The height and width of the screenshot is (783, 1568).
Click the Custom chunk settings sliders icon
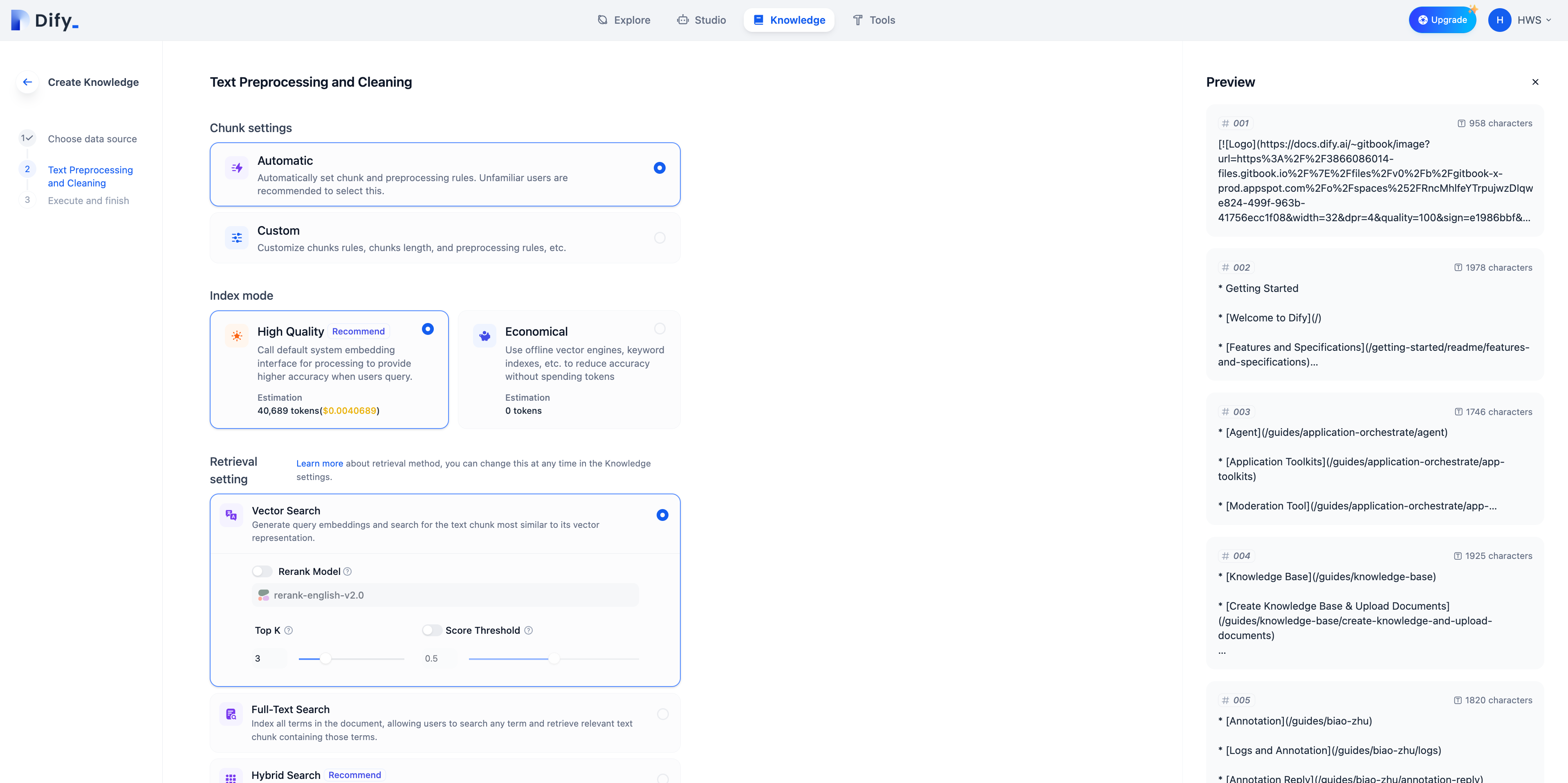[237, 238]
